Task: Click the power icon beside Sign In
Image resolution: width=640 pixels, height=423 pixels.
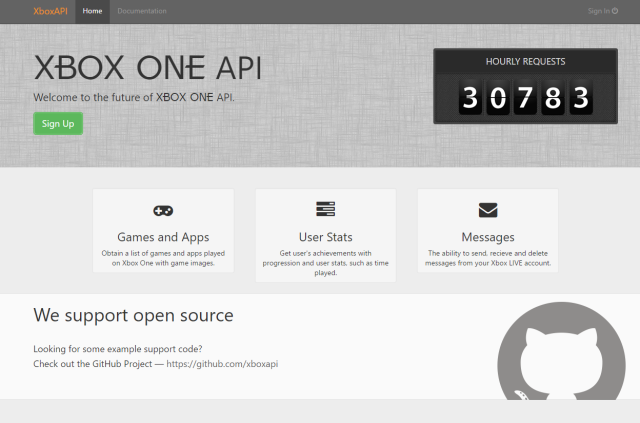Action: [615, 11]
